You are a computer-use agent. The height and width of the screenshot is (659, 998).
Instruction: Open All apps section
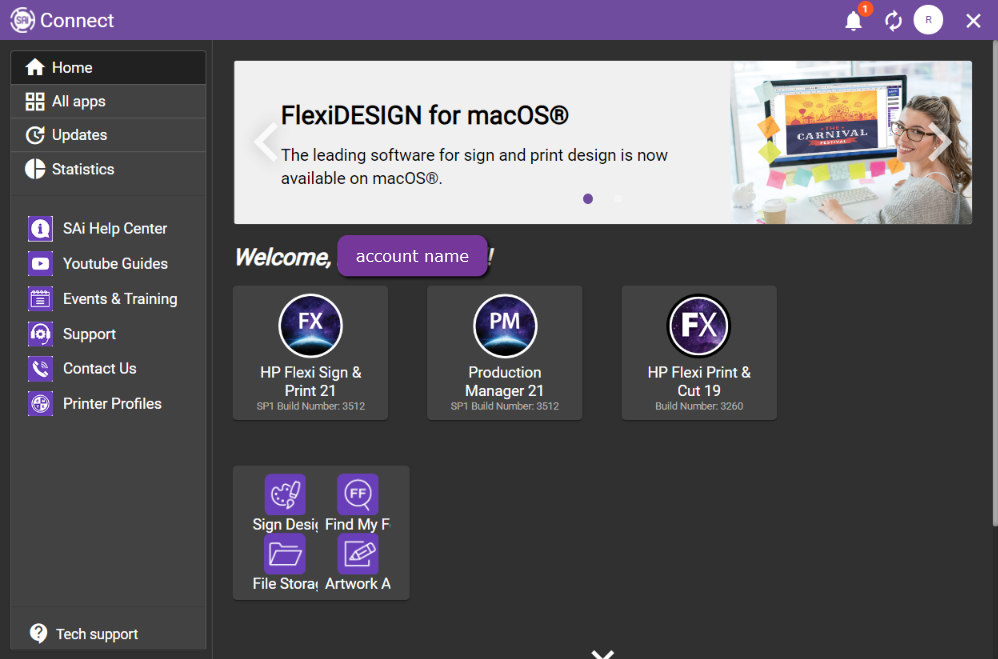pyautogui.click(x=108, y=101)
